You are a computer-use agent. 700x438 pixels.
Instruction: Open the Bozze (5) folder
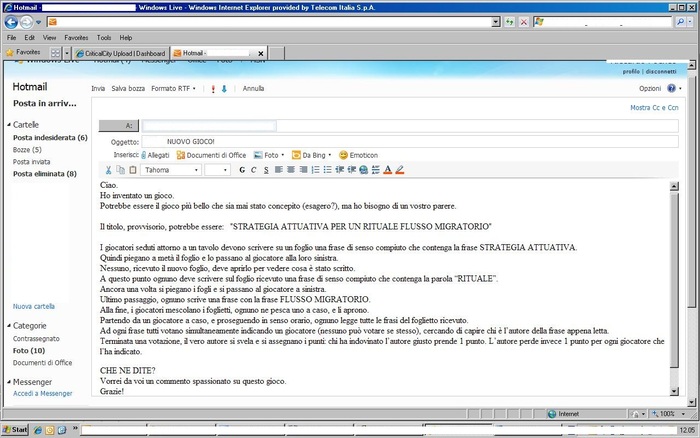point(27,150)
